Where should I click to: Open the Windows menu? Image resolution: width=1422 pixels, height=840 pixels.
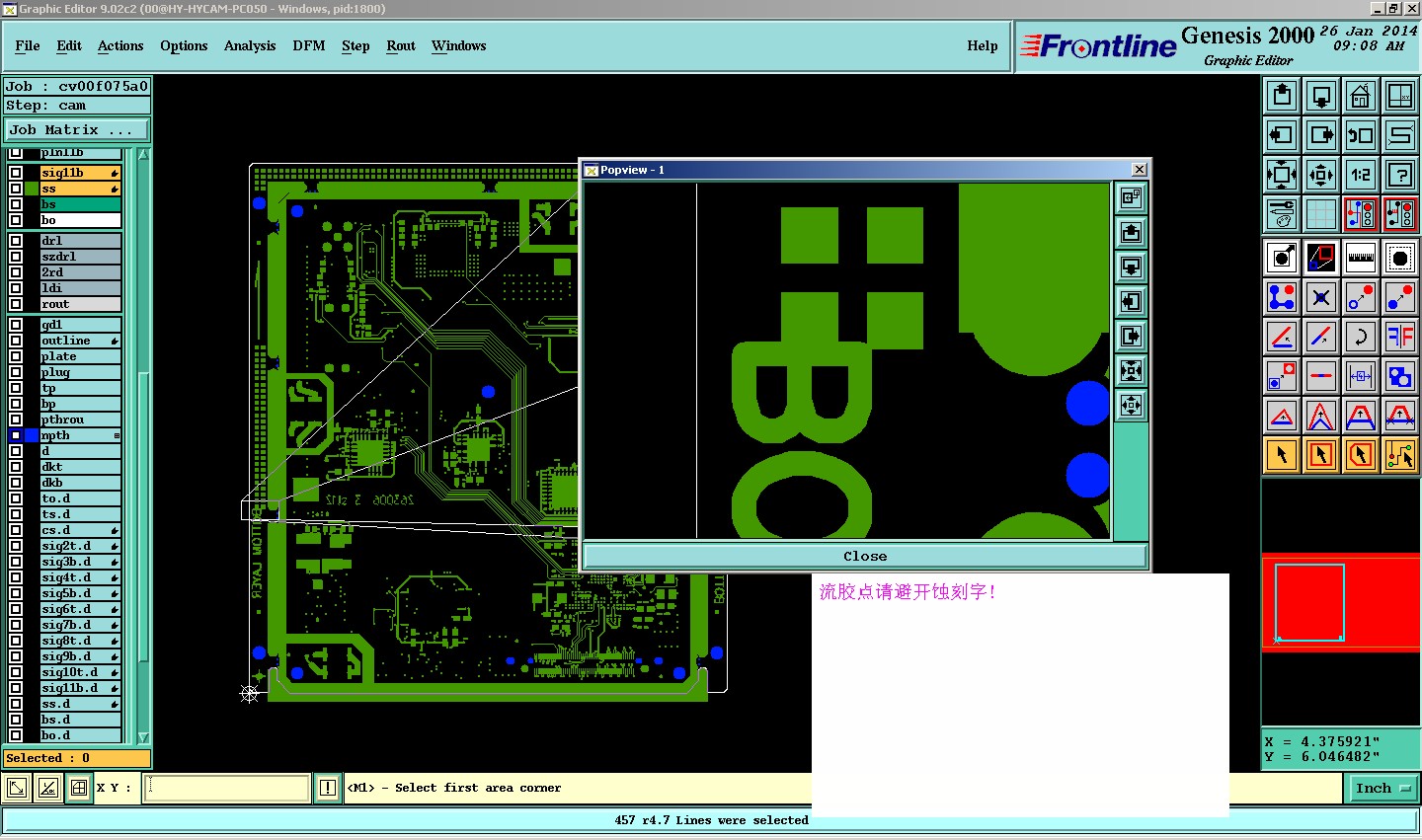[x=459, y=45]
